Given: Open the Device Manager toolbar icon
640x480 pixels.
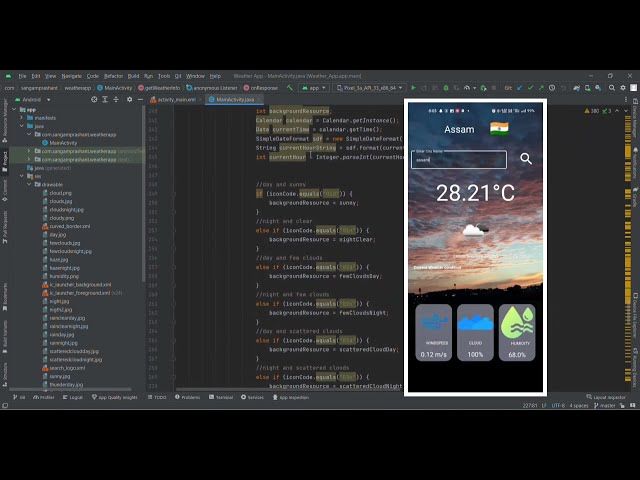Looking at the screenshot, I should point(587,88).
